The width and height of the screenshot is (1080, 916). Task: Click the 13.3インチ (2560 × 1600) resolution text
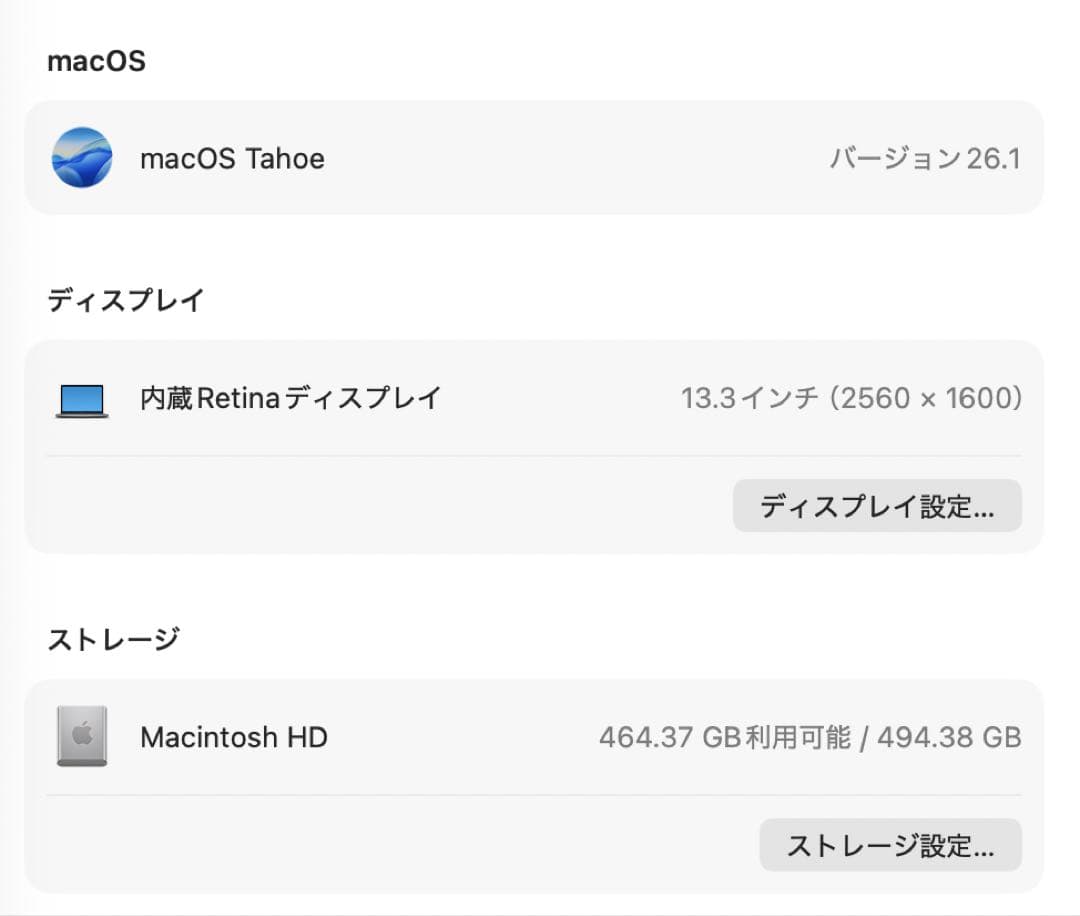852,398
